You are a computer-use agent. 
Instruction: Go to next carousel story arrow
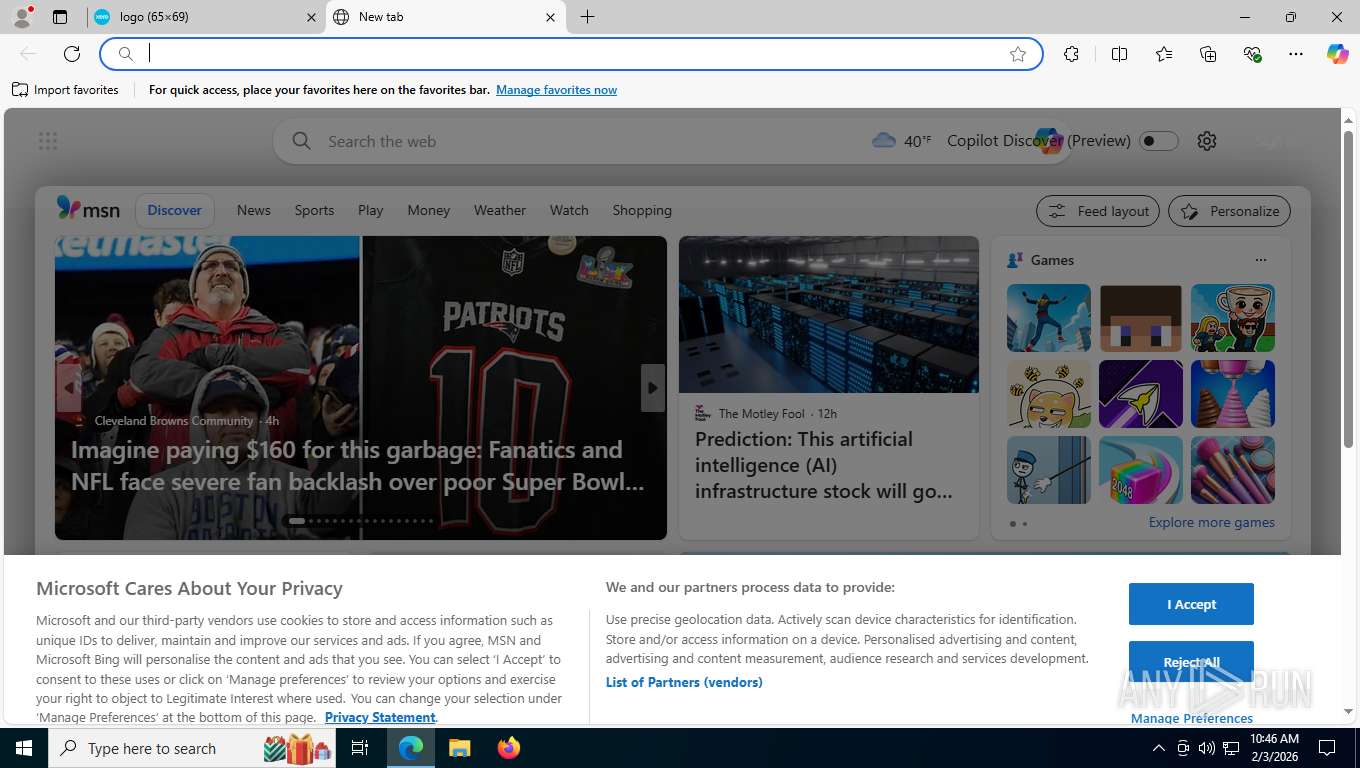pos(653,388)
